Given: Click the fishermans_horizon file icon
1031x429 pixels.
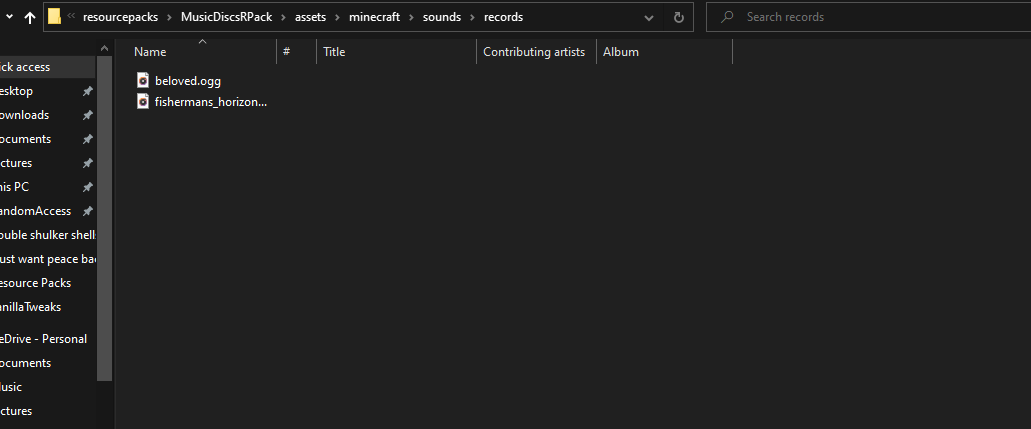Looking at the screenshot, I should 143,101.
